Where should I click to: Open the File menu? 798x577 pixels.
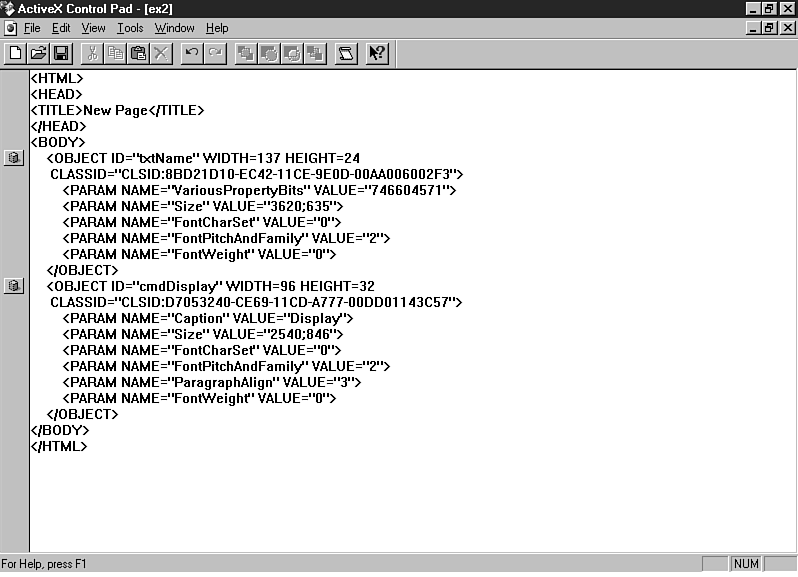pos(32,28)
